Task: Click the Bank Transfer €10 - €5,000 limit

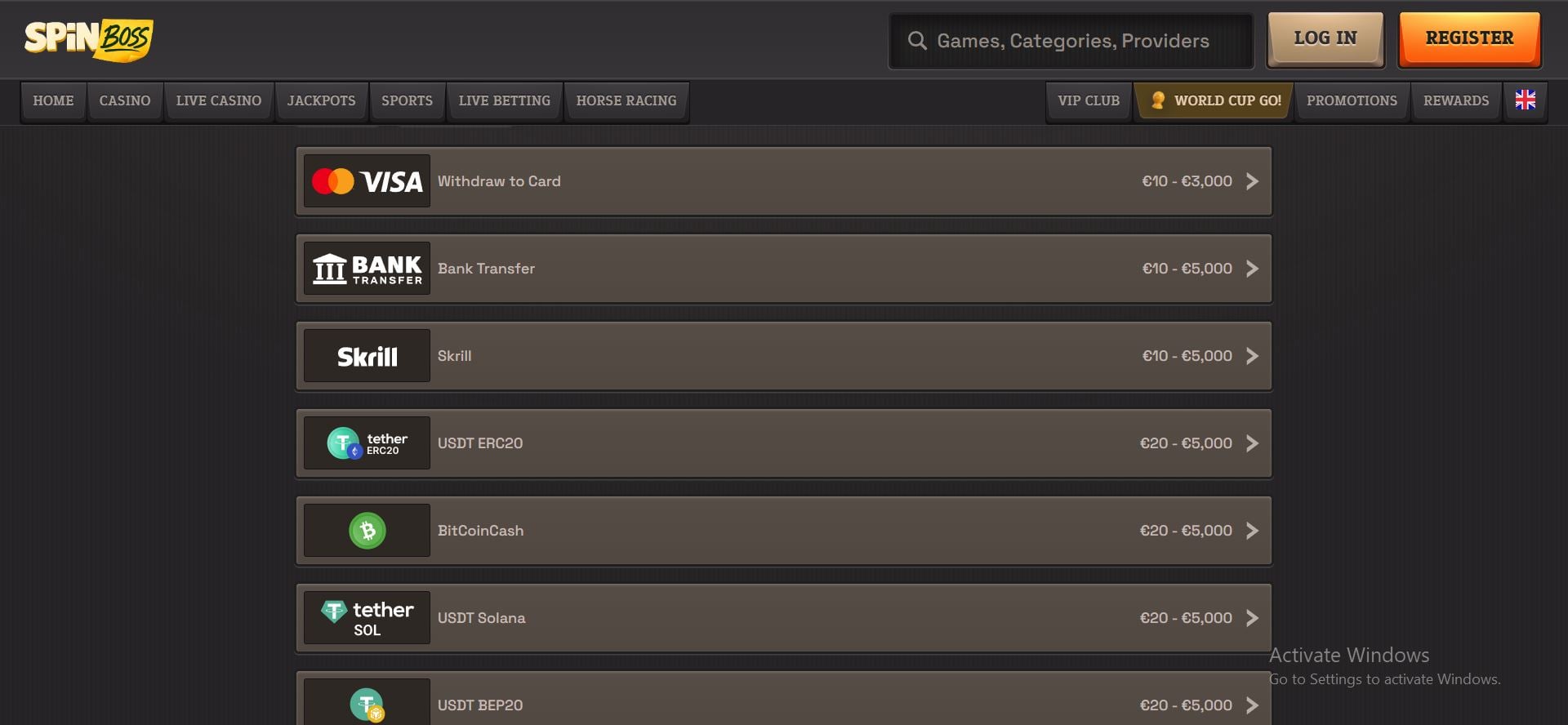Action: [x=1187, y=269]
